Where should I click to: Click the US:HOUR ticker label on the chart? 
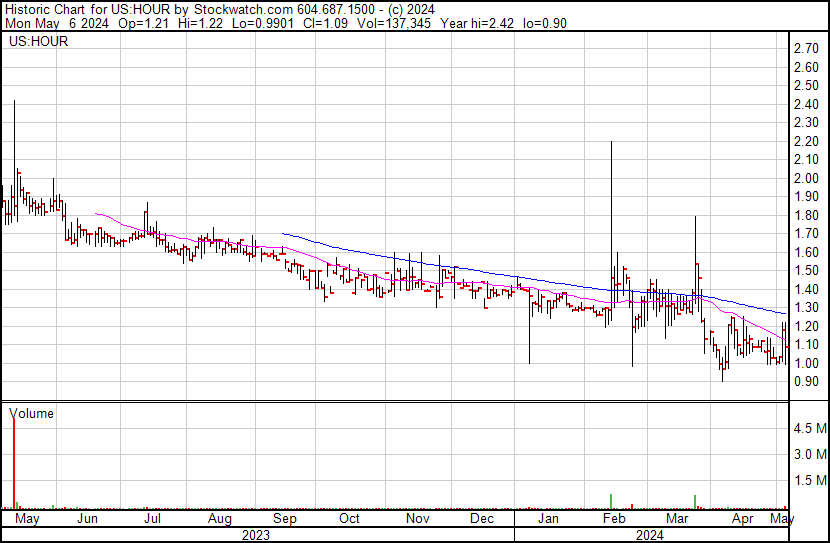point(38,42)
